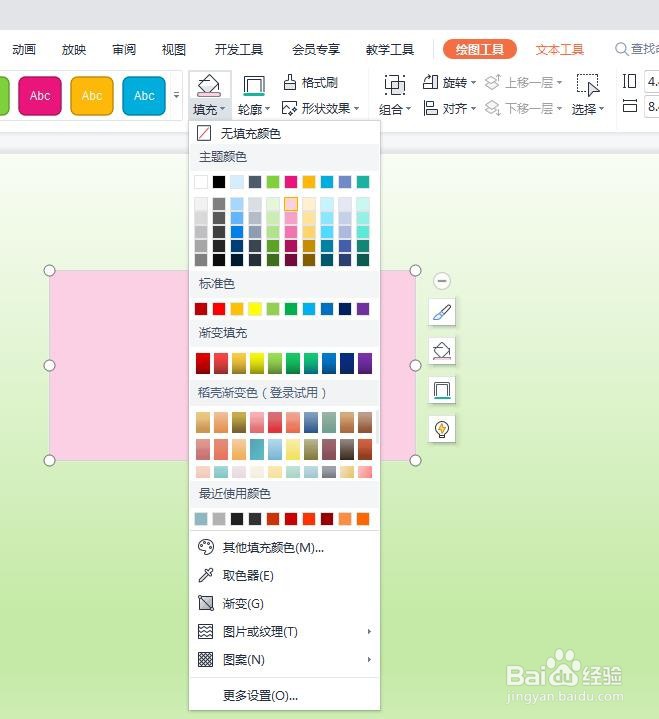Click the Shape Effects (形状效果) icon
This screenshot has height=719, width=659.
click(289, 109)
